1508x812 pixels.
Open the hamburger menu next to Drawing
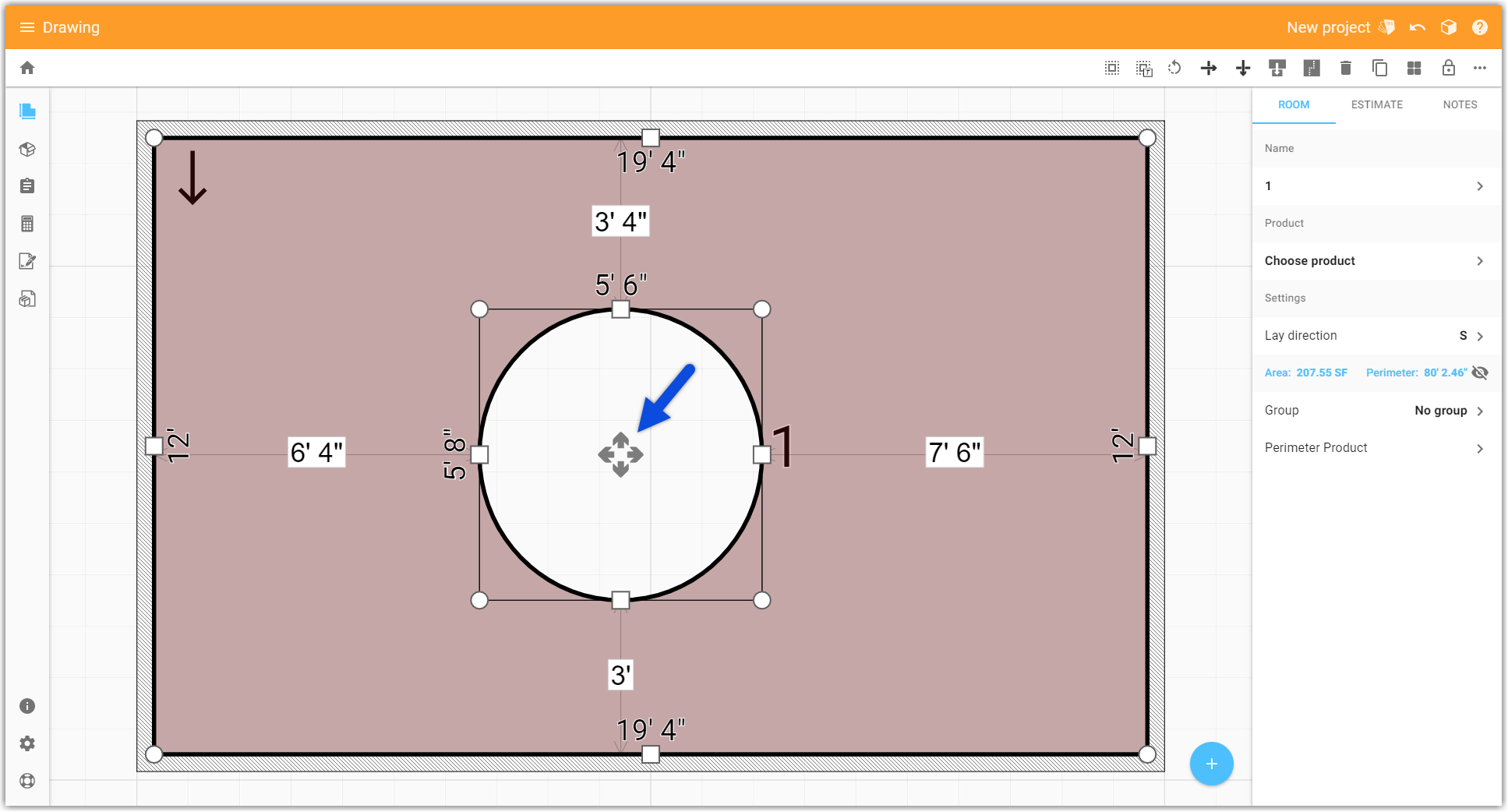point(27,27)
